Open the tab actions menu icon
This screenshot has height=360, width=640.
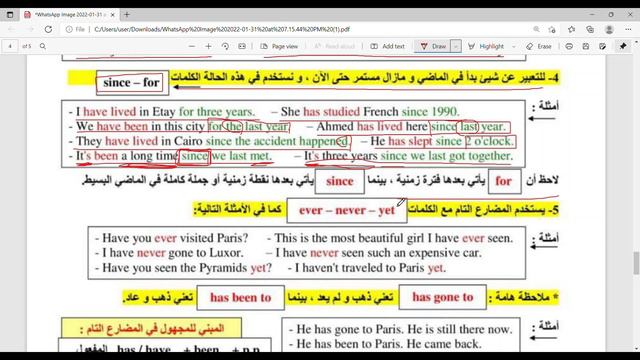(10, 15)
